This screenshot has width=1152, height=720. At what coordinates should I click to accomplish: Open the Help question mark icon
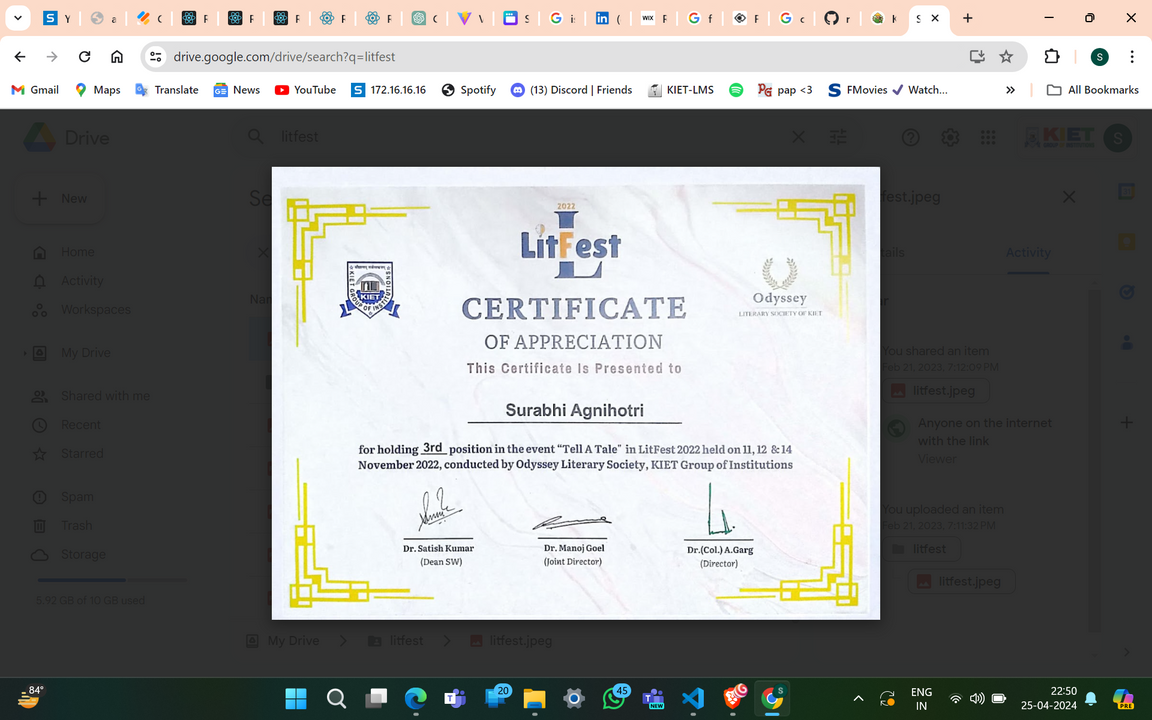(910, 138)
